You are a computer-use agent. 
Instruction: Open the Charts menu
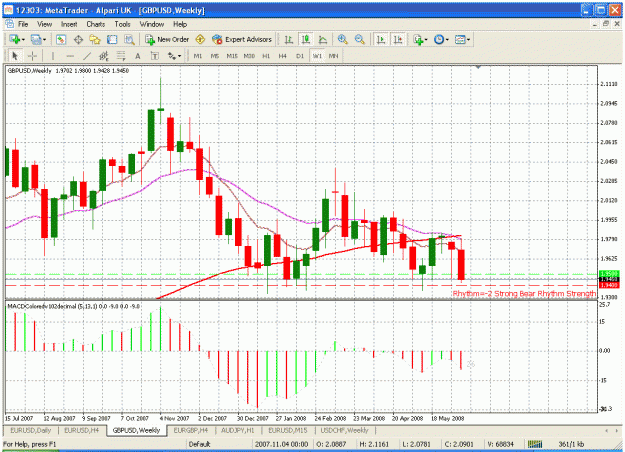[x=96, y=24]
